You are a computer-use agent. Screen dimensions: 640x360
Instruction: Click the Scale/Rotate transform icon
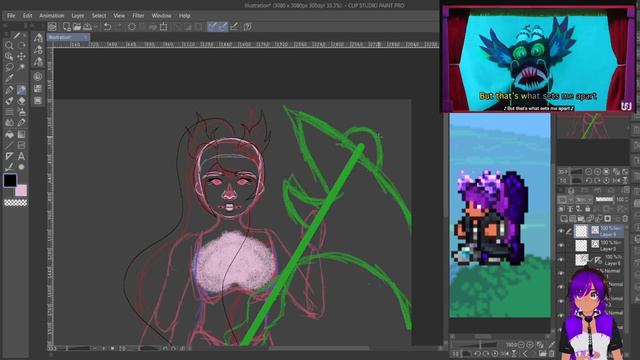pyautogui.click(x=163, y=27)
